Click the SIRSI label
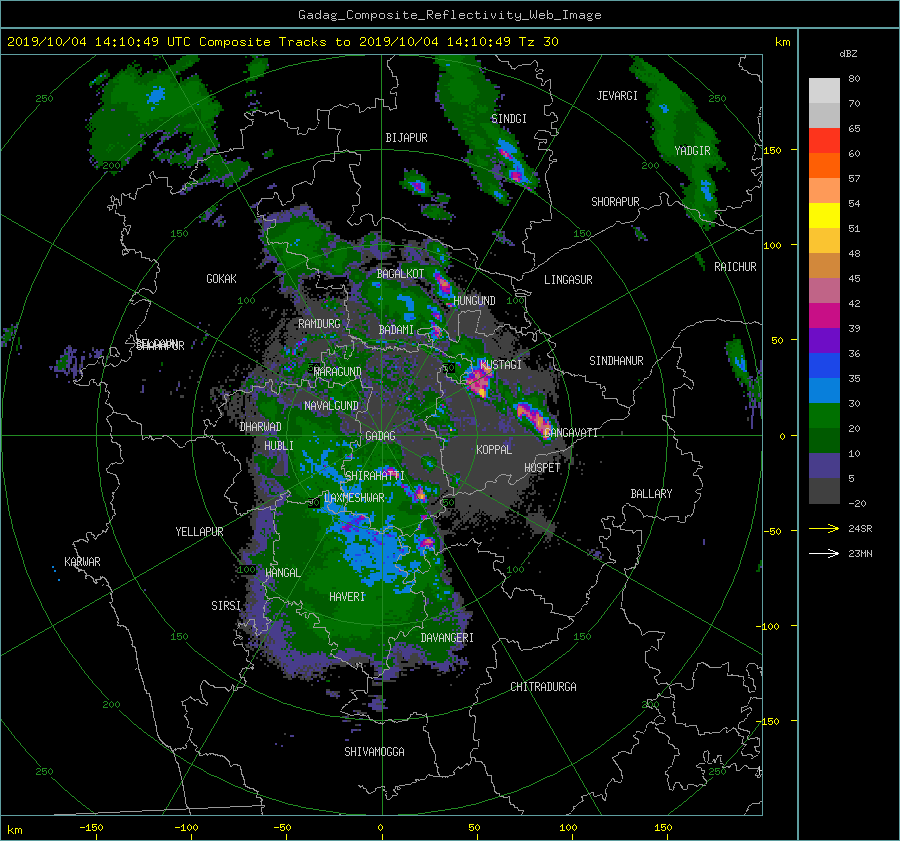 coord(226,606)
